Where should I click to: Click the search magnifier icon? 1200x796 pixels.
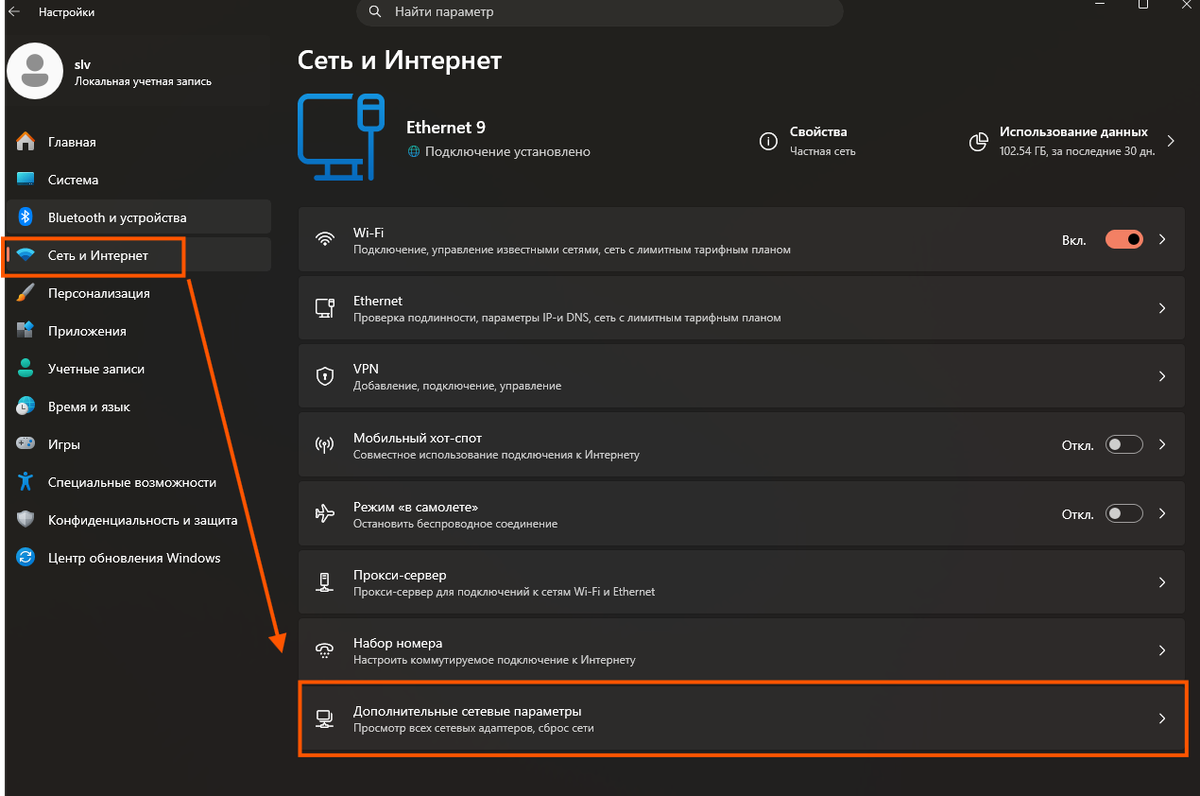tap(375, 12)
